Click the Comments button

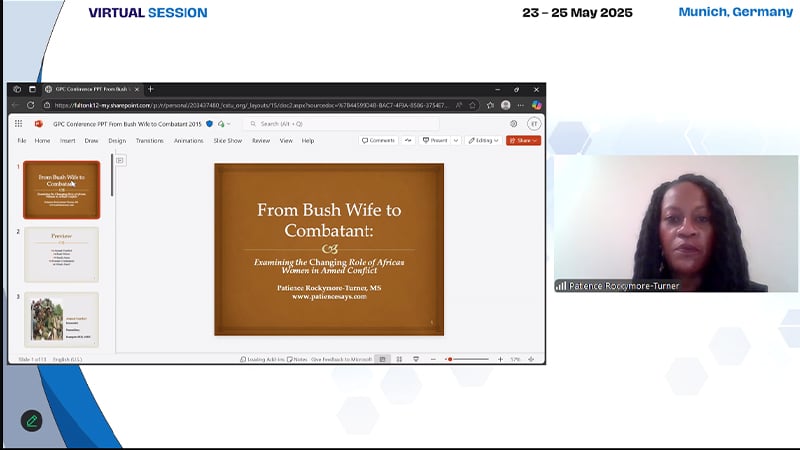click(x=378, y=141)
